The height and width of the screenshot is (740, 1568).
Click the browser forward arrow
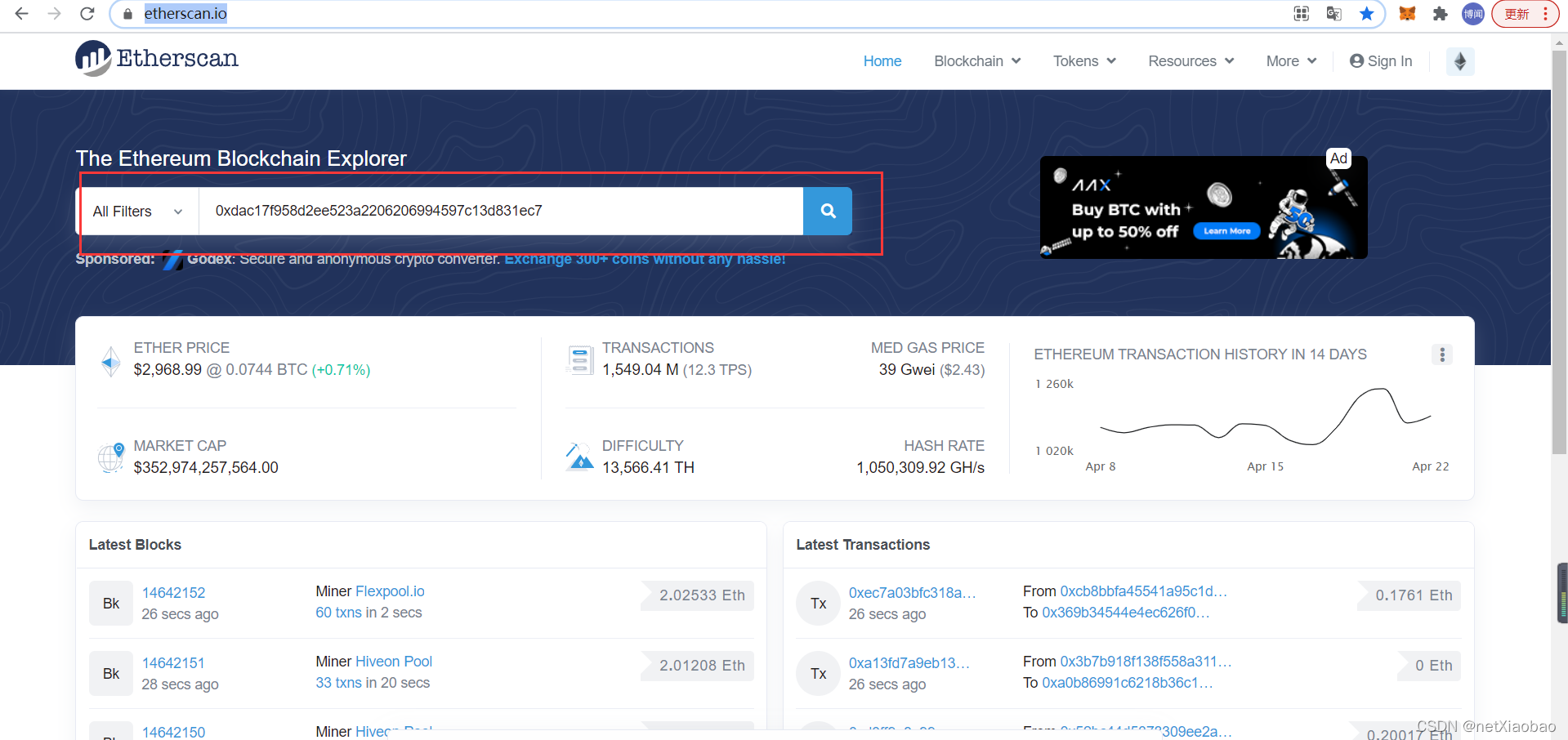click(x=54, y=14)
